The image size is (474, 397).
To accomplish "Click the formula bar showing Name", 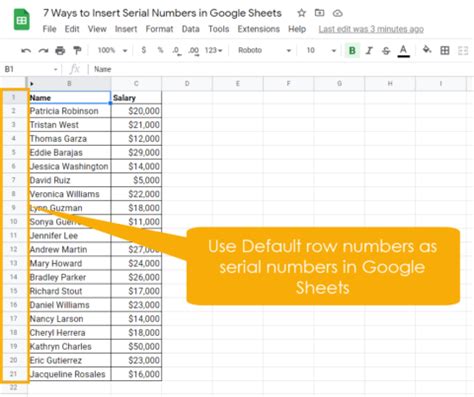I will coord(280,69).
